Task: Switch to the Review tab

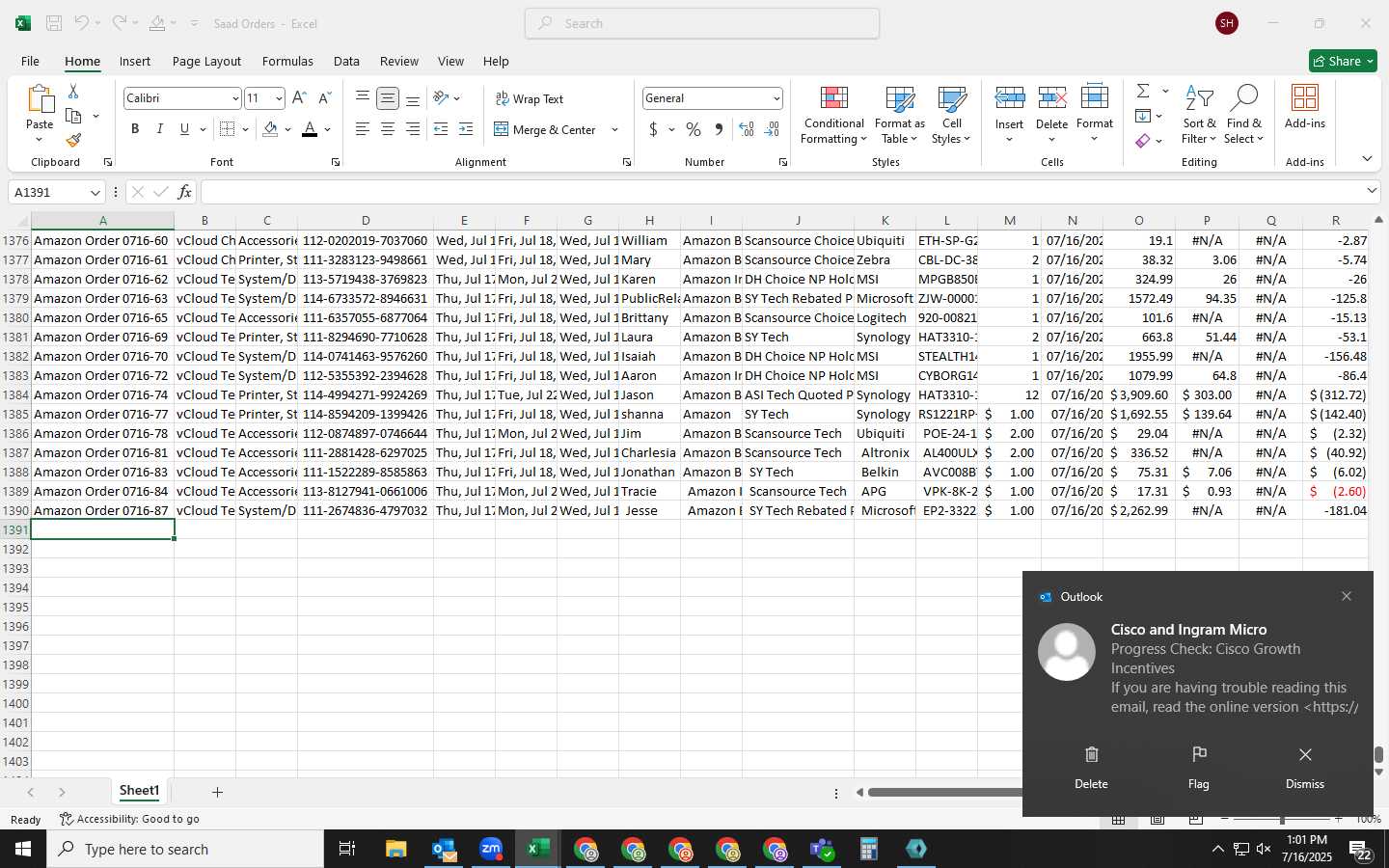Action: coord(398,61)
